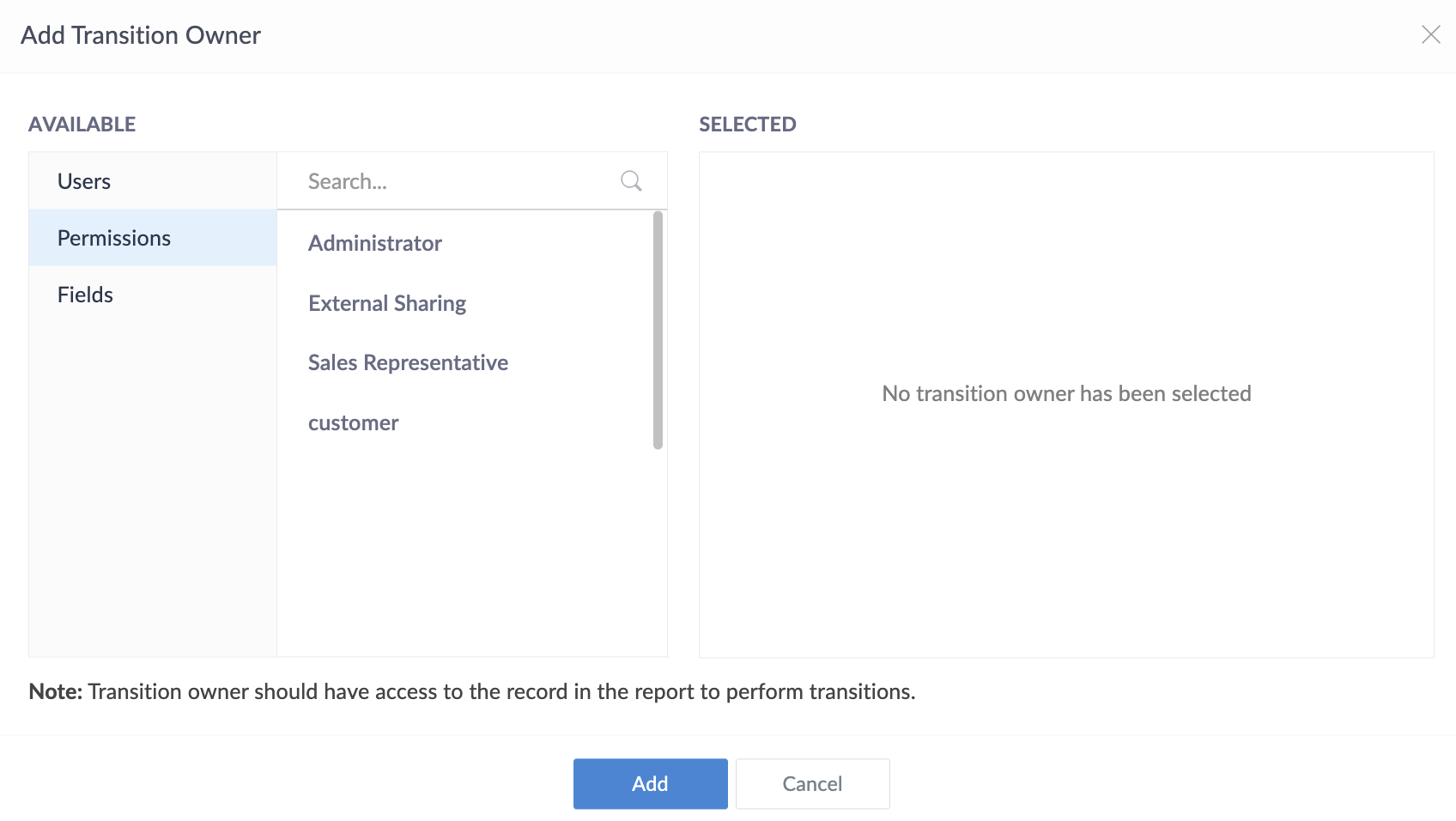Click empty list space below customer option

[464, 550]
